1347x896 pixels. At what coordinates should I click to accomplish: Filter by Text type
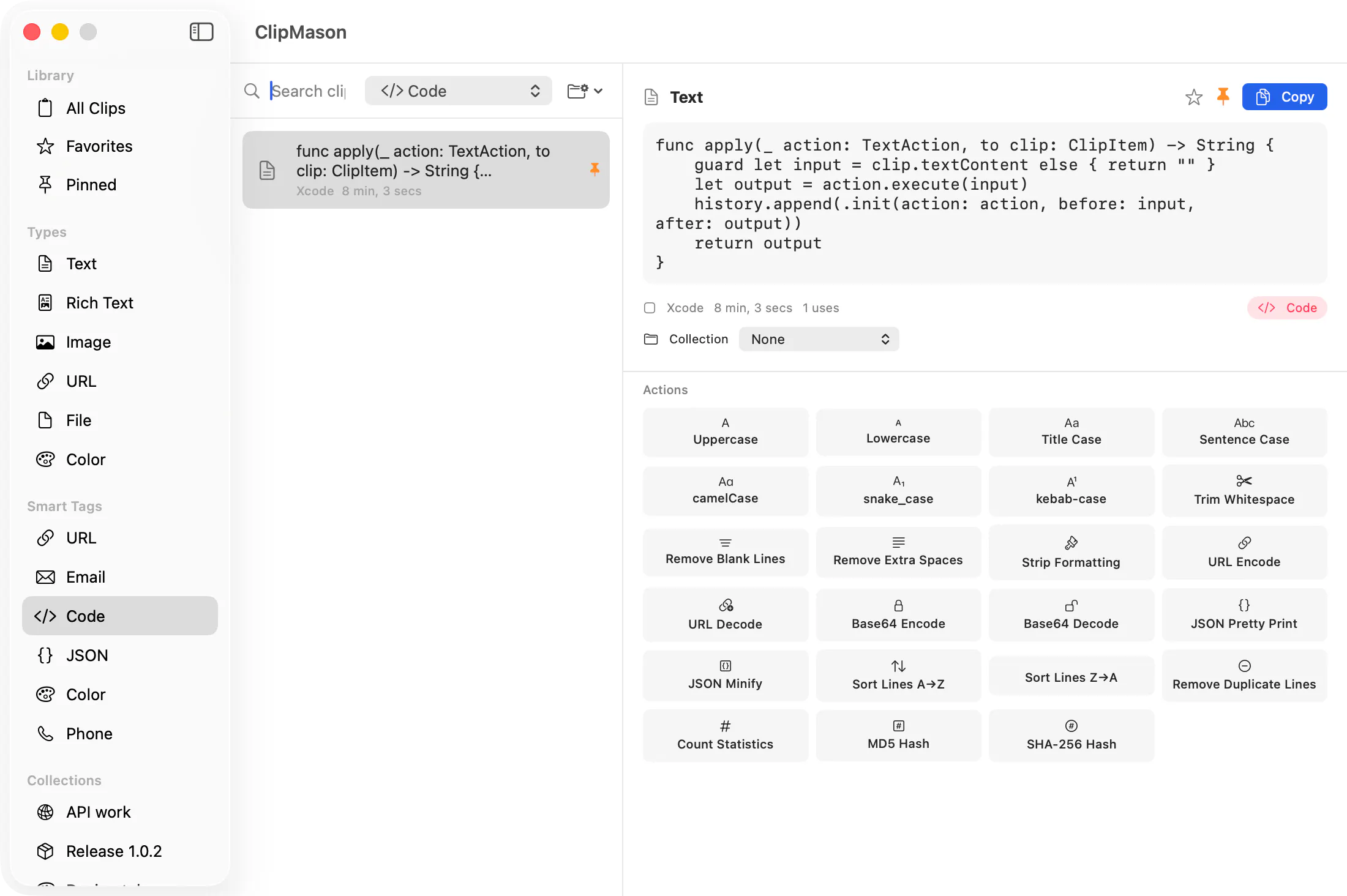(120, 264)
